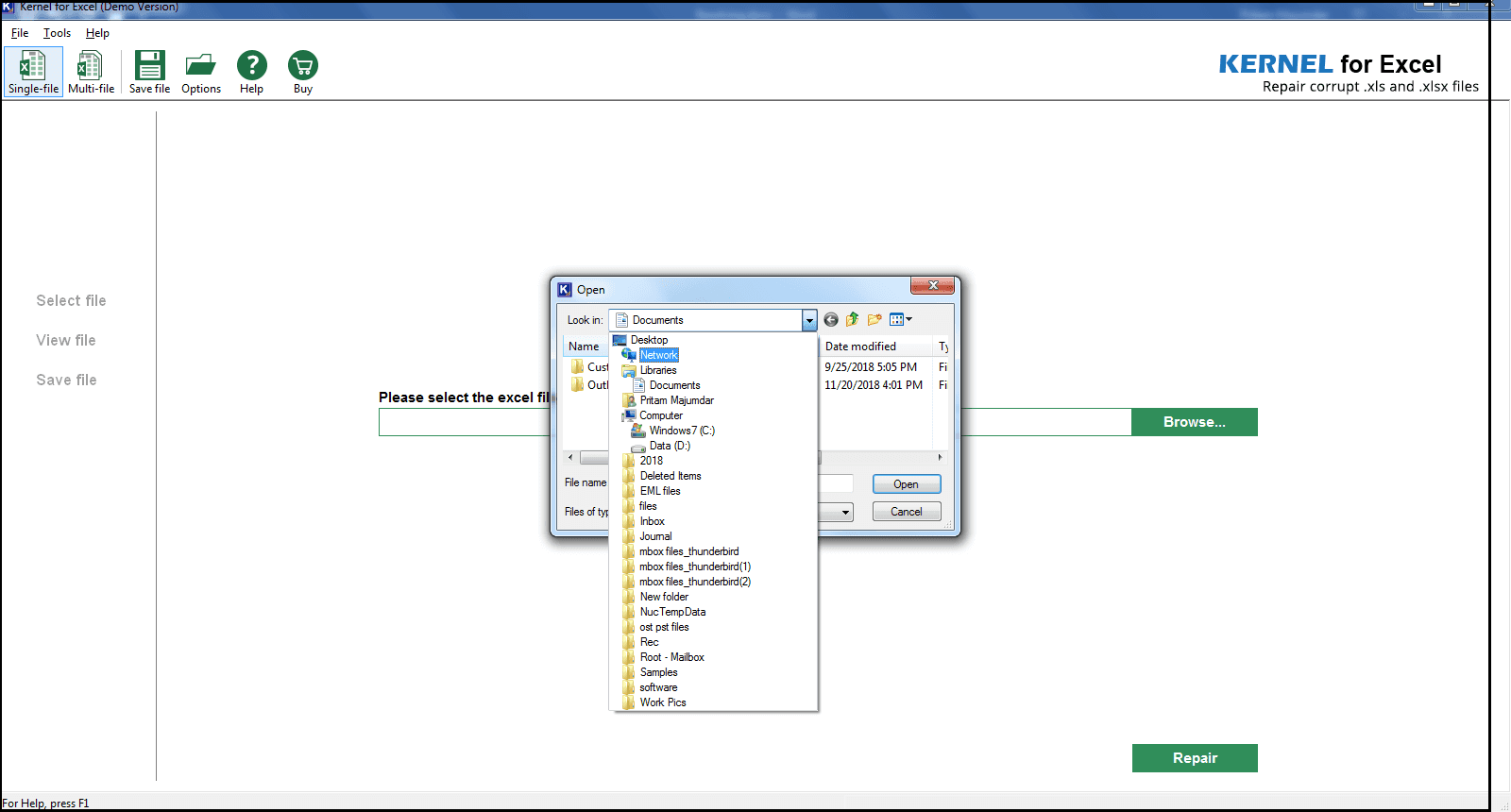Click the 9/25/2018 5:05 PM date cell

871,367
